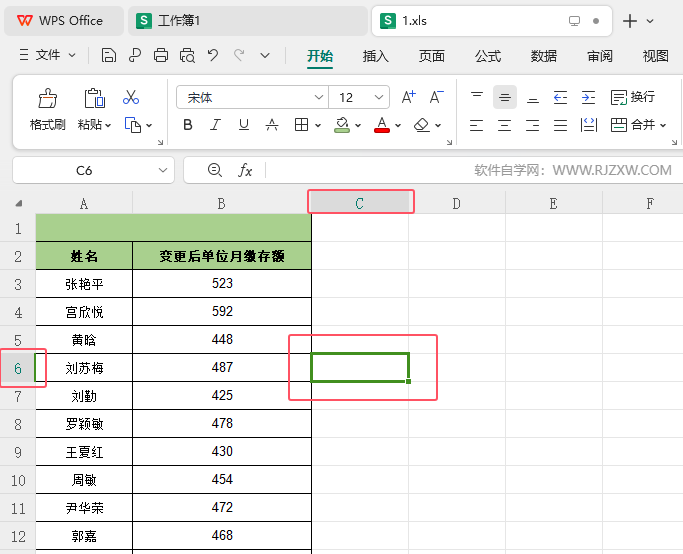Click the 变更后单位月缴存额 header cell

coord(222,256)
